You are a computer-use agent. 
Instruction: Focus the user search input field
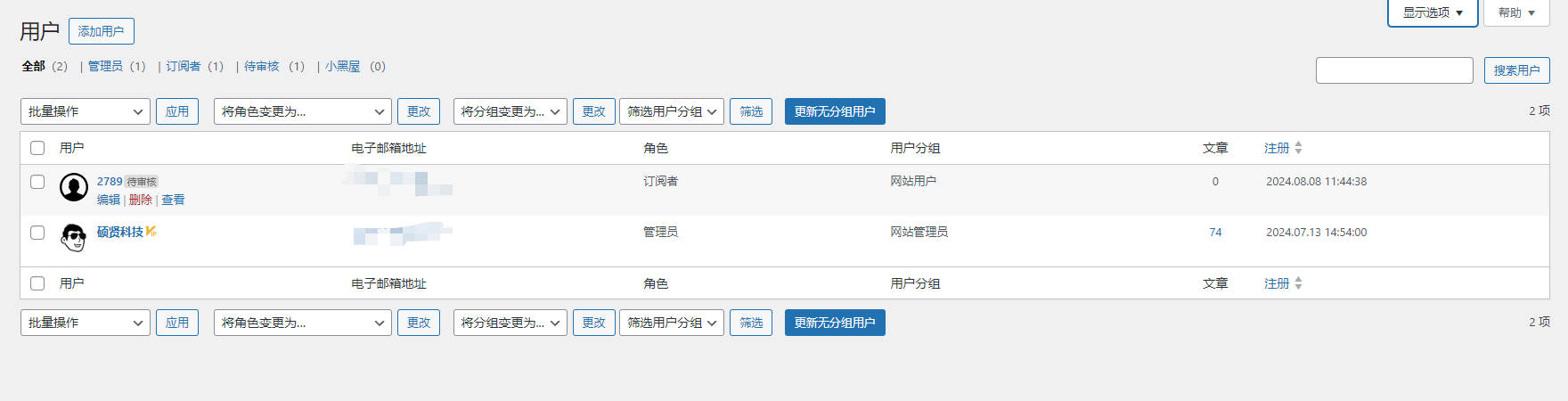coord(1394,70)
